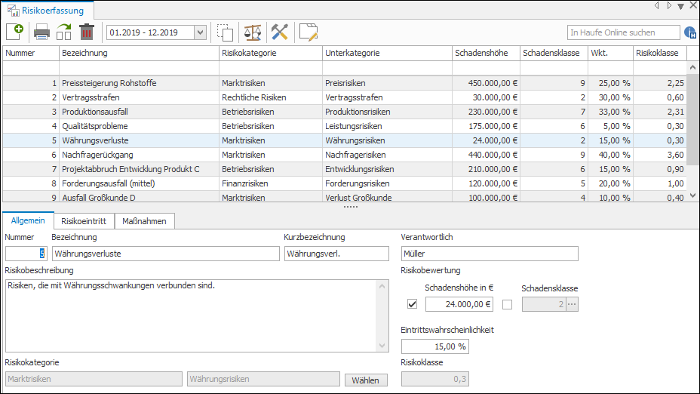700x394 pixels.
Task: Click the Verantwortlich field Müller
Action: [x=490, y=253]
